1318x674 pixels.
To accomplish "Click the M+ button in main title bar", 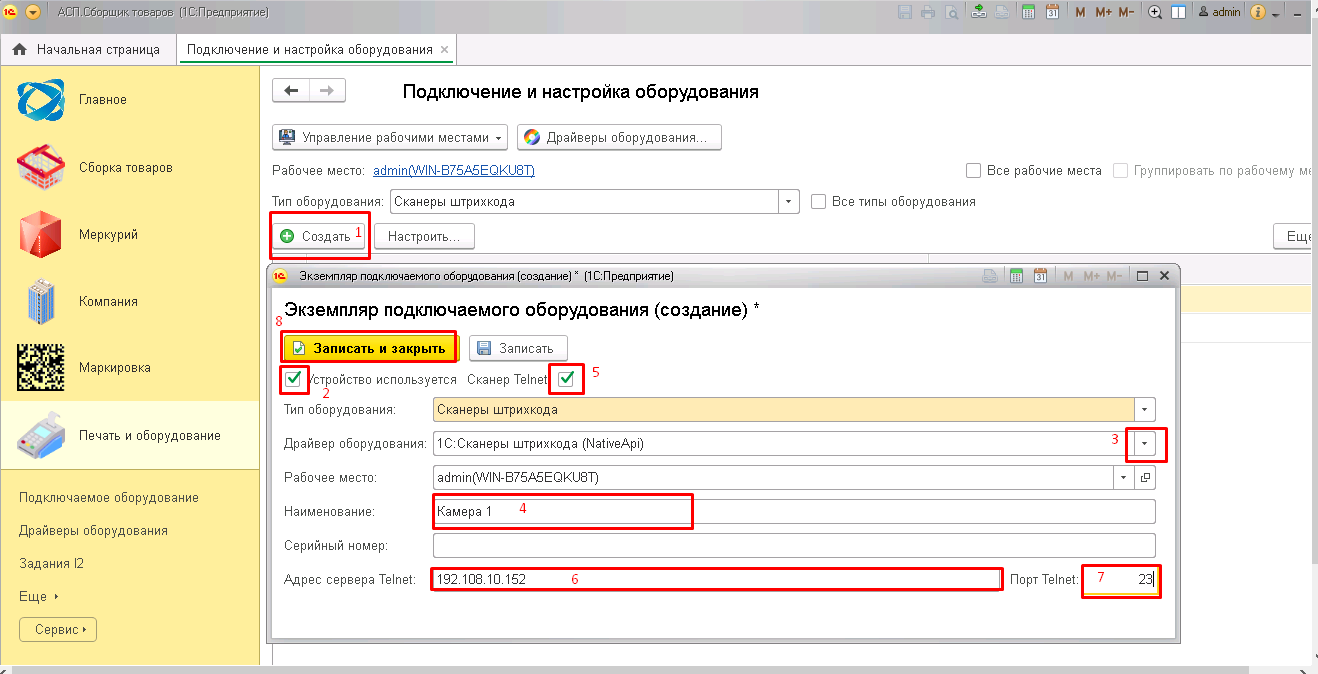I will click(1103, 12).
